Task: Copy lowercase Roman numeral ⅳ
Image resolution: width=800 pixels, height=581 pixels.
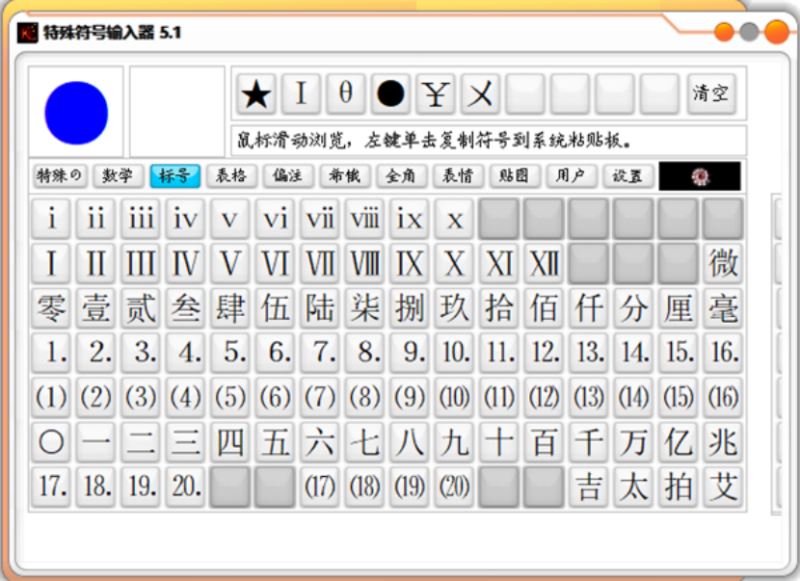Action: point(185,219)
